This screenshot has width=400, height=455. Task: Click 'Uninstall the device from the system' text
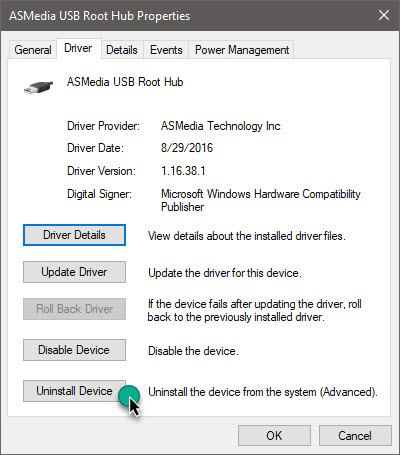[263, 392]
